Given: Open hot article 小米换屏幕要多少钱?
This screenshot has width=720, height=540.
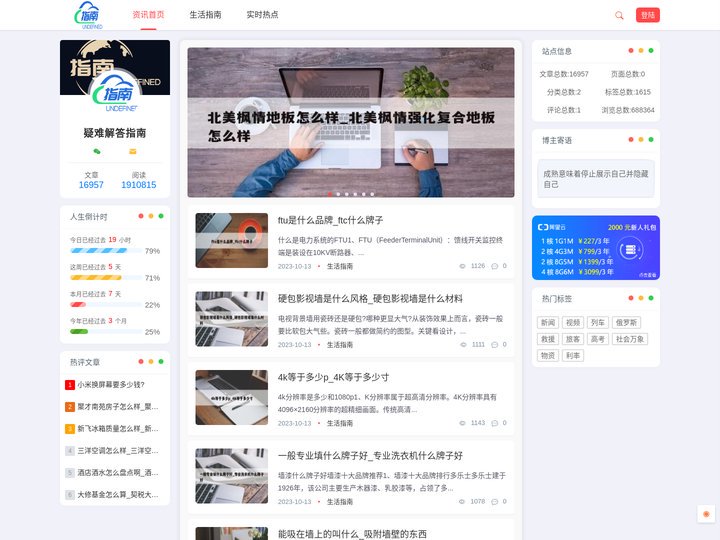Looking at the screenshot, I should click(111, 385).
